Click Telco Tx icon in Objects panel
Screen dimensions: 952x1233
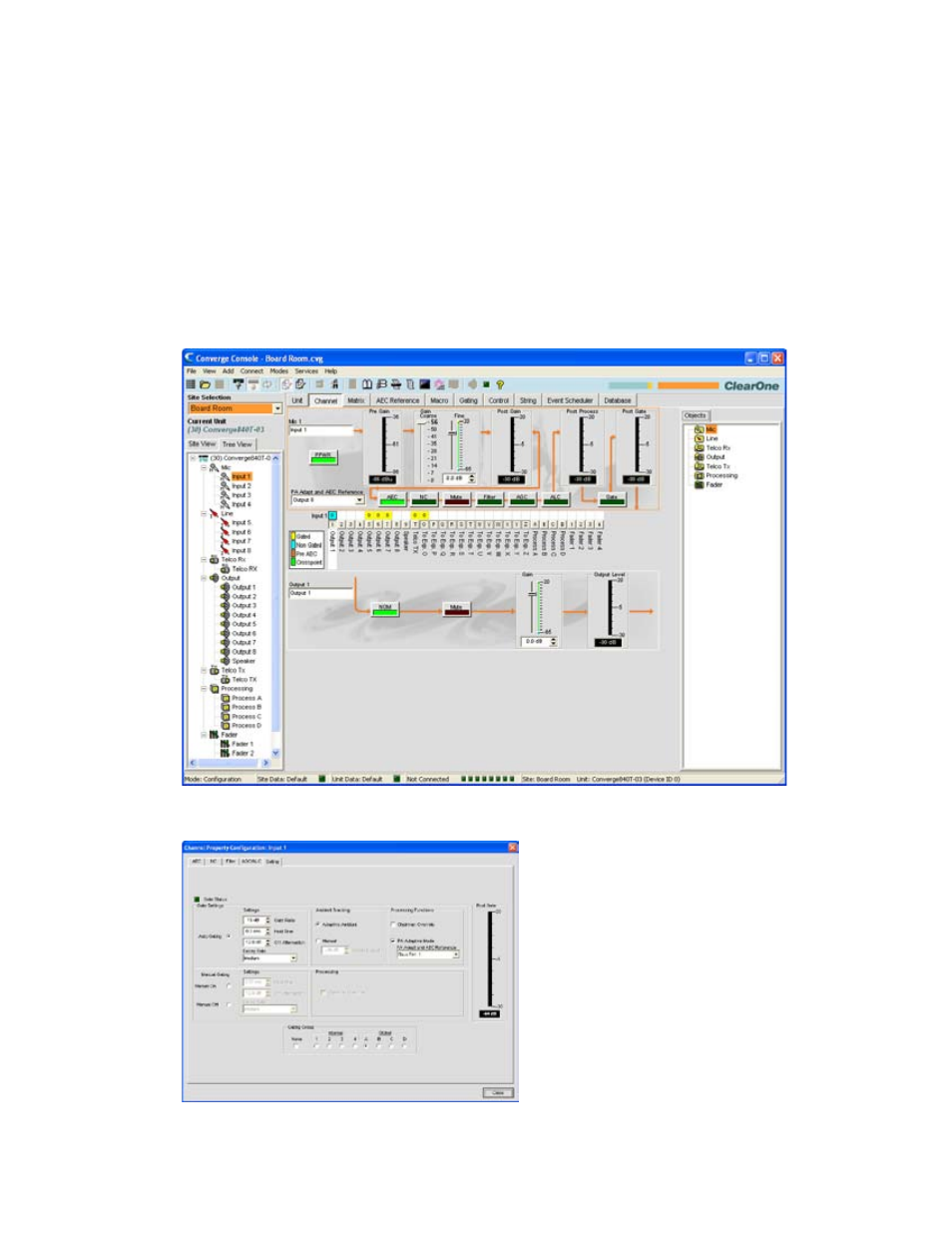click(x=700, y=466)
